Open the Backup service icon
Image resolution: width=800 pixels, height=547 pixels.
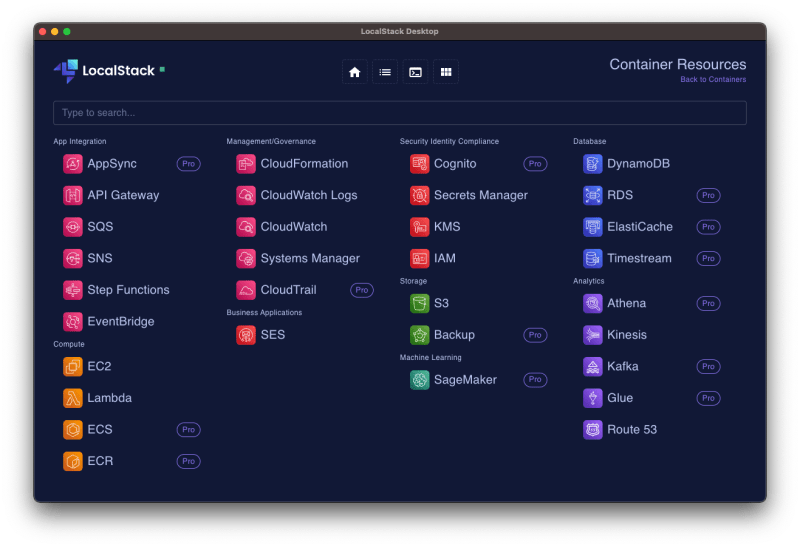(419, 335)
